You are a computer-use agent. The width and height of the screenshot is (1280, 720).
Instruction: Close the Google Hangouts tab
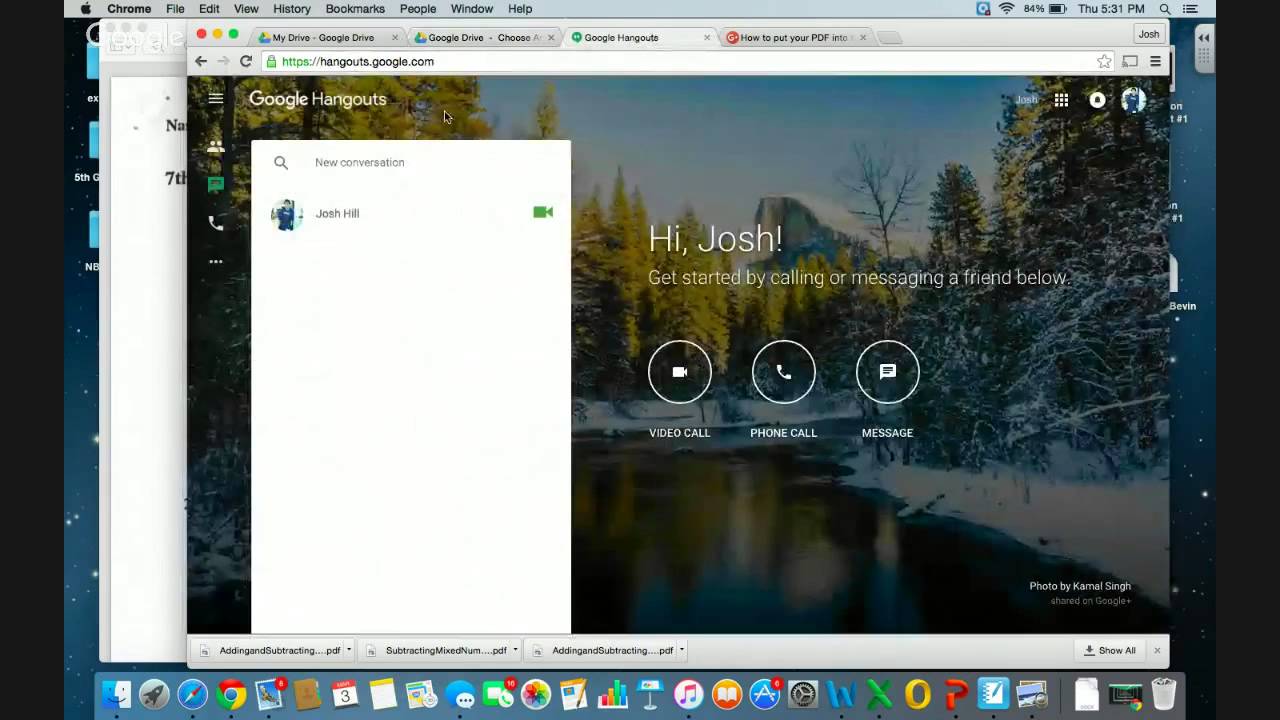click(707, 38)
